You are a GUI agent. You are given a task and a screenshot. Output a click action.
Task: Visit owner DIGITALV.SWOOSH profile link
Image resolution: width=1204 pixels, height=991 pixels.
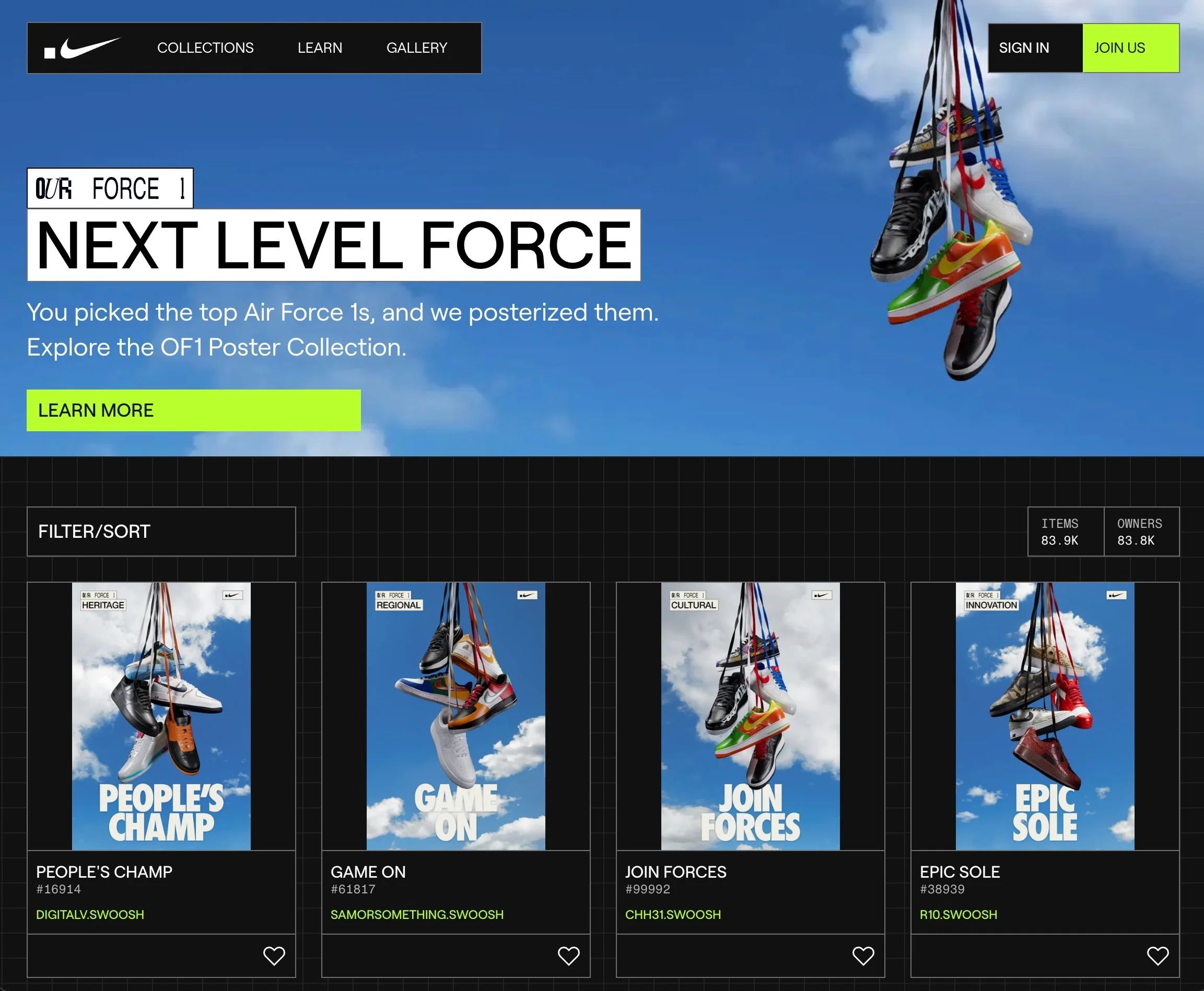[x=90, y=914]
